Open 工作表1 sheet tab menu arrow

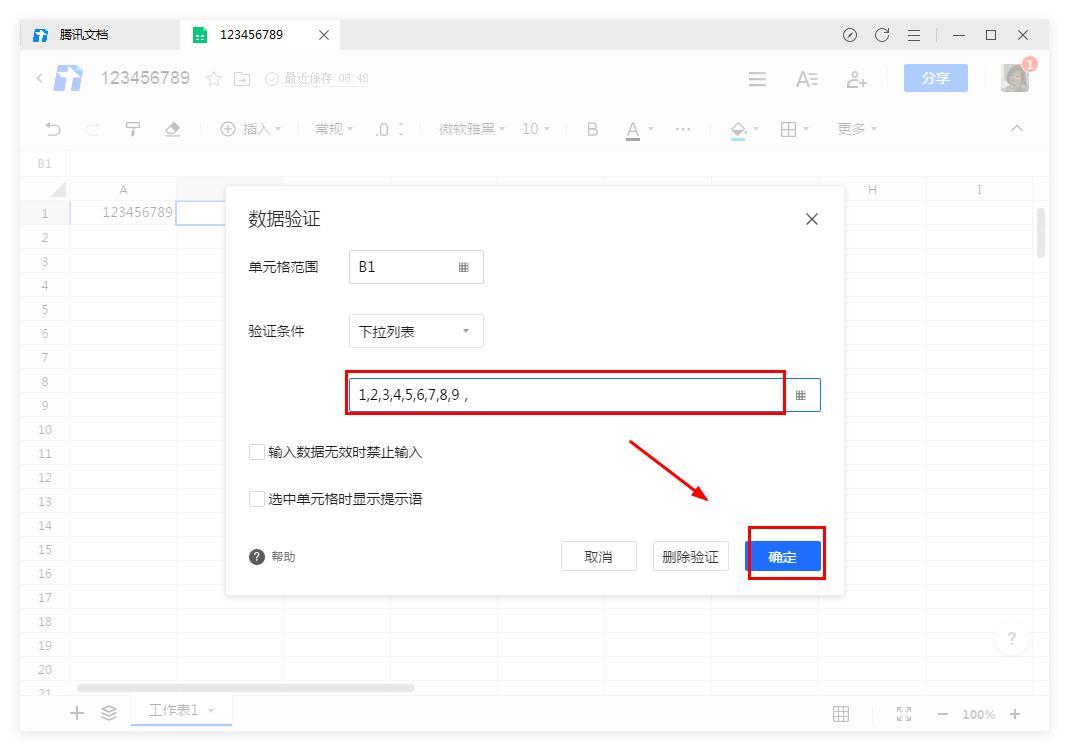pyautogui.click(x=211, y=710)
